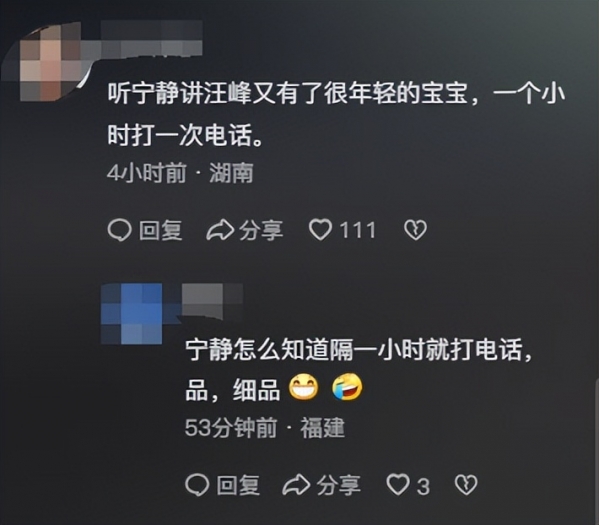Click share arrow icon on Fujian comment
This screenshot has width=600, height=525.
coord(296,485)
